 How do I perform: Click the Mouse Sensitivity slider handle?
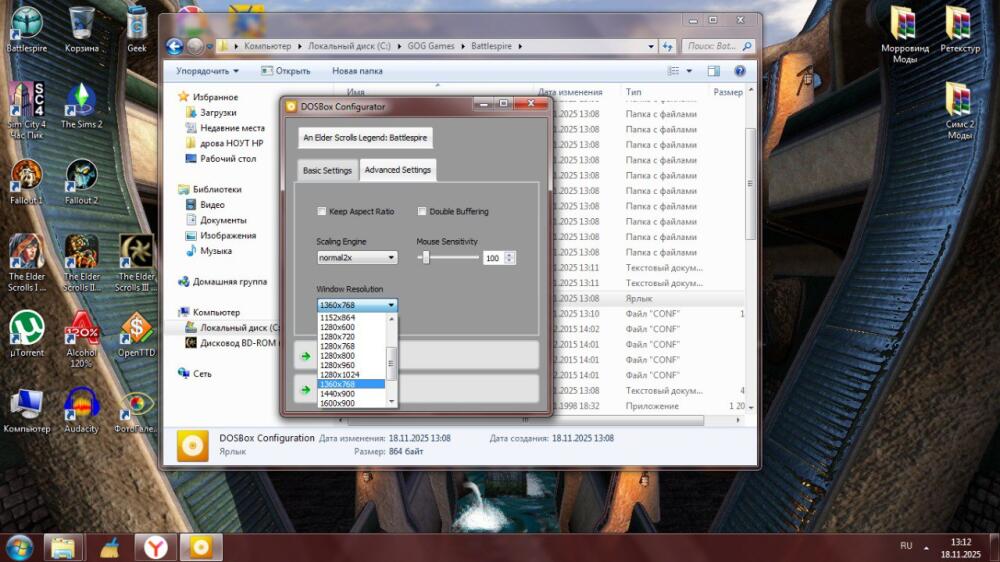(x=426, y=258)
